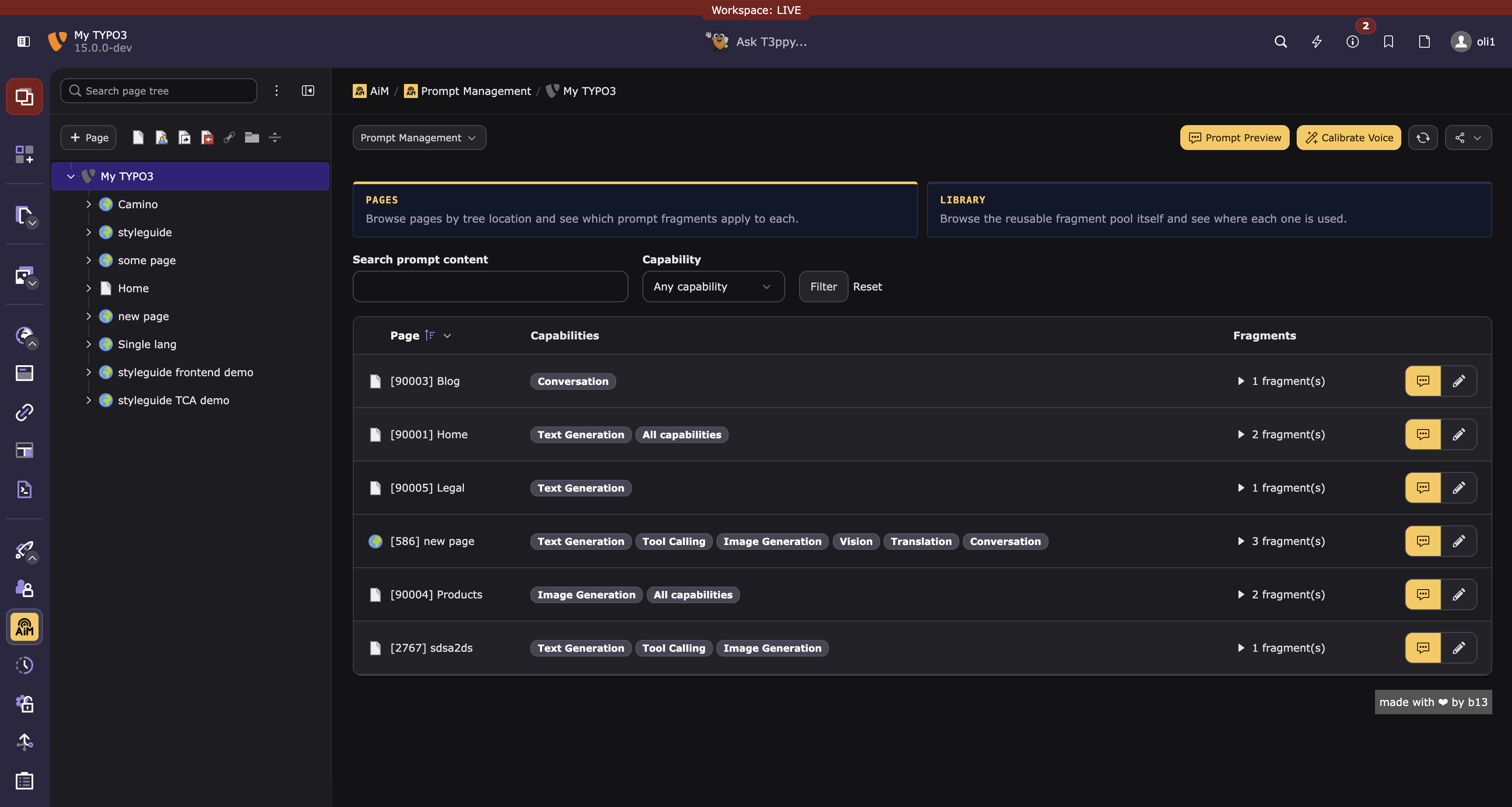Image resolution: width=1512 pixels, height=807 pixels.
Task: Switch to the PAGES tab
Action: (x=635, y=210)
